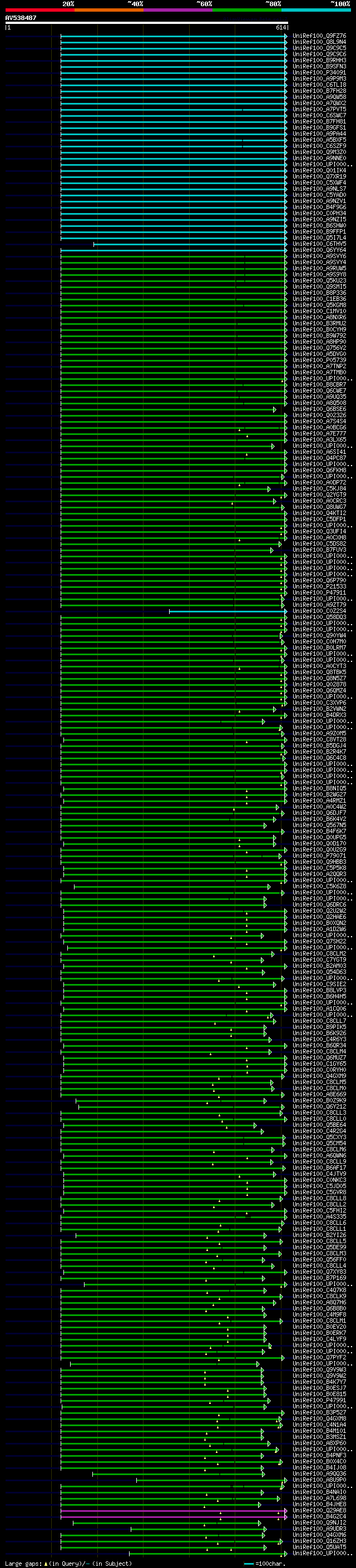Screen dimensions: 356x1568
Task: Select hit label UniRef100_B6SHW0
Action: pos(319,225)
